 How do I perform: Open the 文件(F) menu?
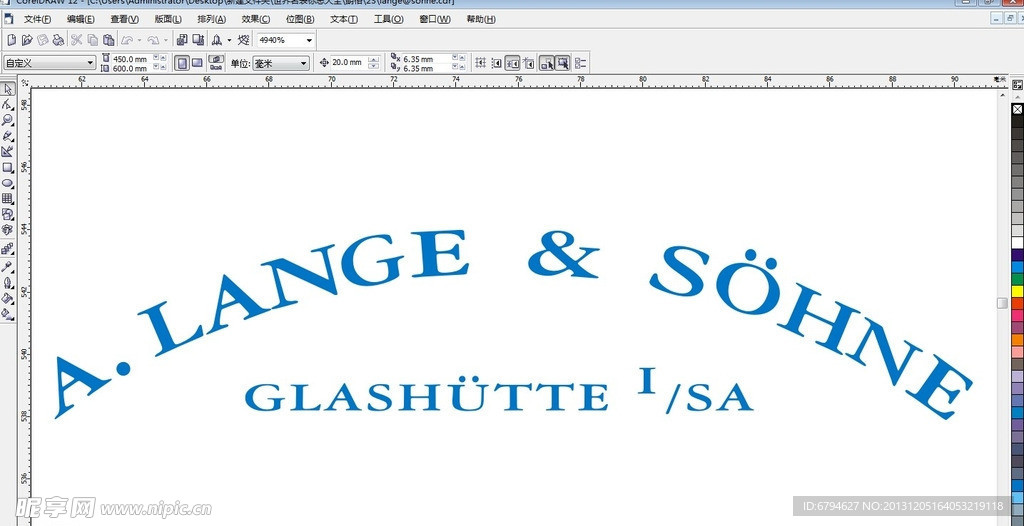point(38,19)
